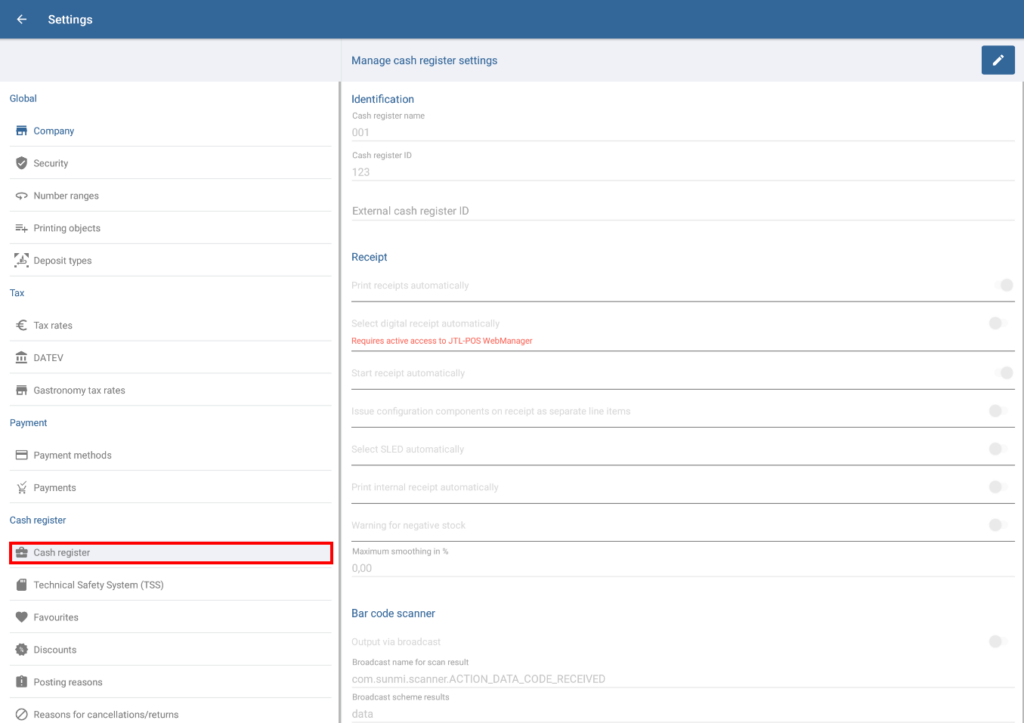Click the pencil edit button

[x=997, y=60]
